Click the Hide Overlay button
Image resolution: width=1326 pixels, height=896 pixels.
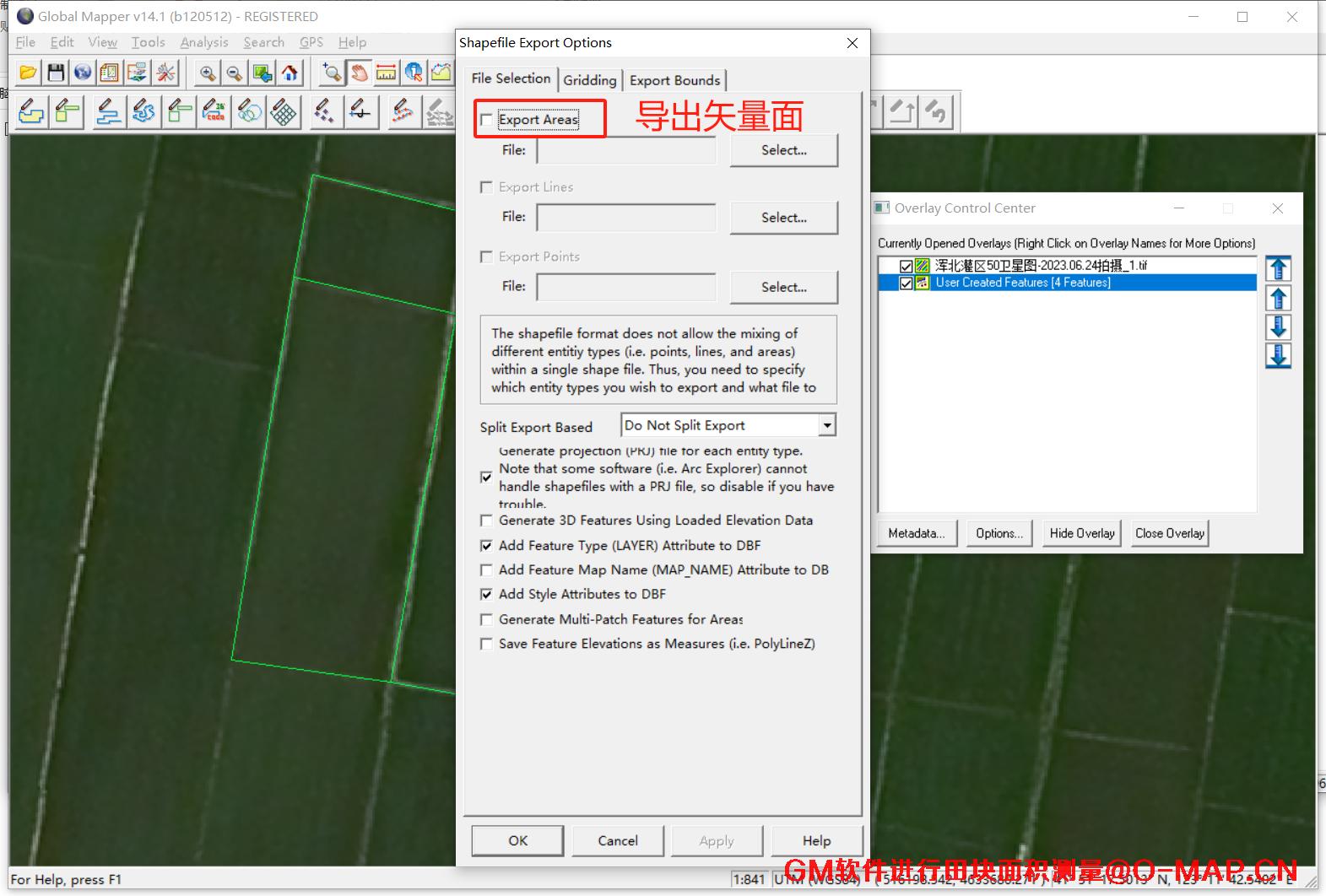(x=1081, y=533)
